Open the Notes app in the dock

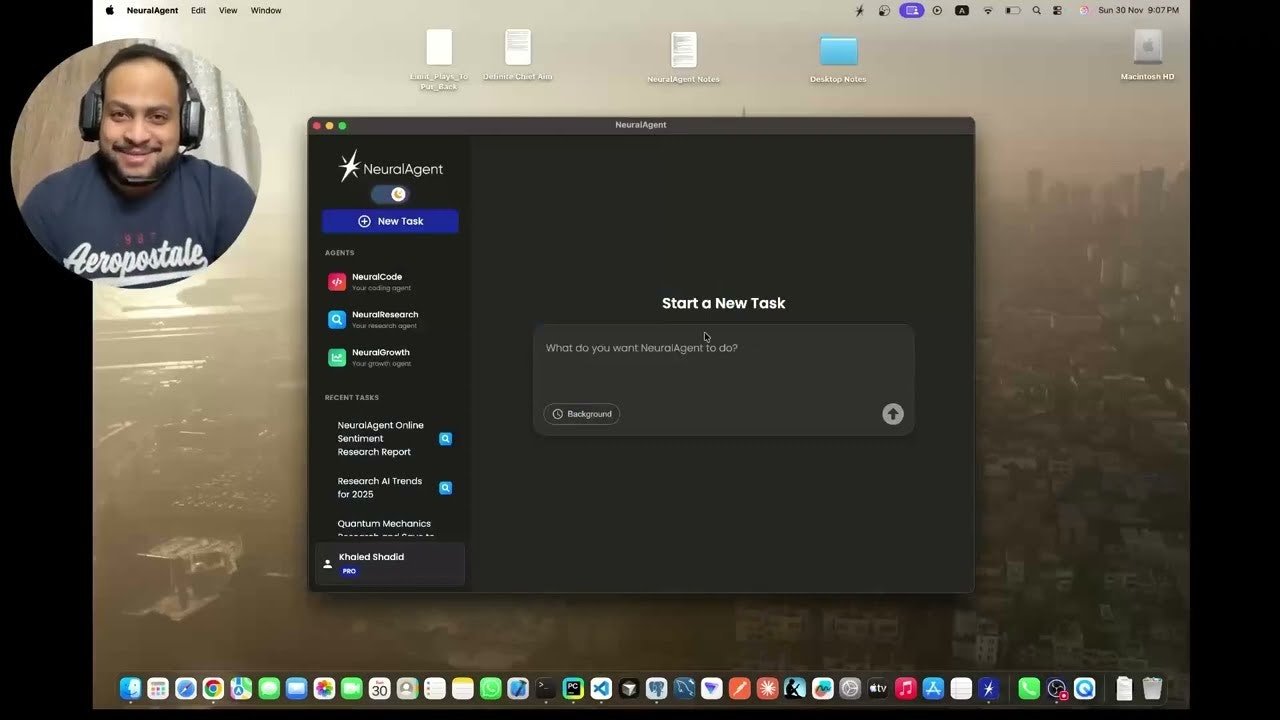point(462,688)
